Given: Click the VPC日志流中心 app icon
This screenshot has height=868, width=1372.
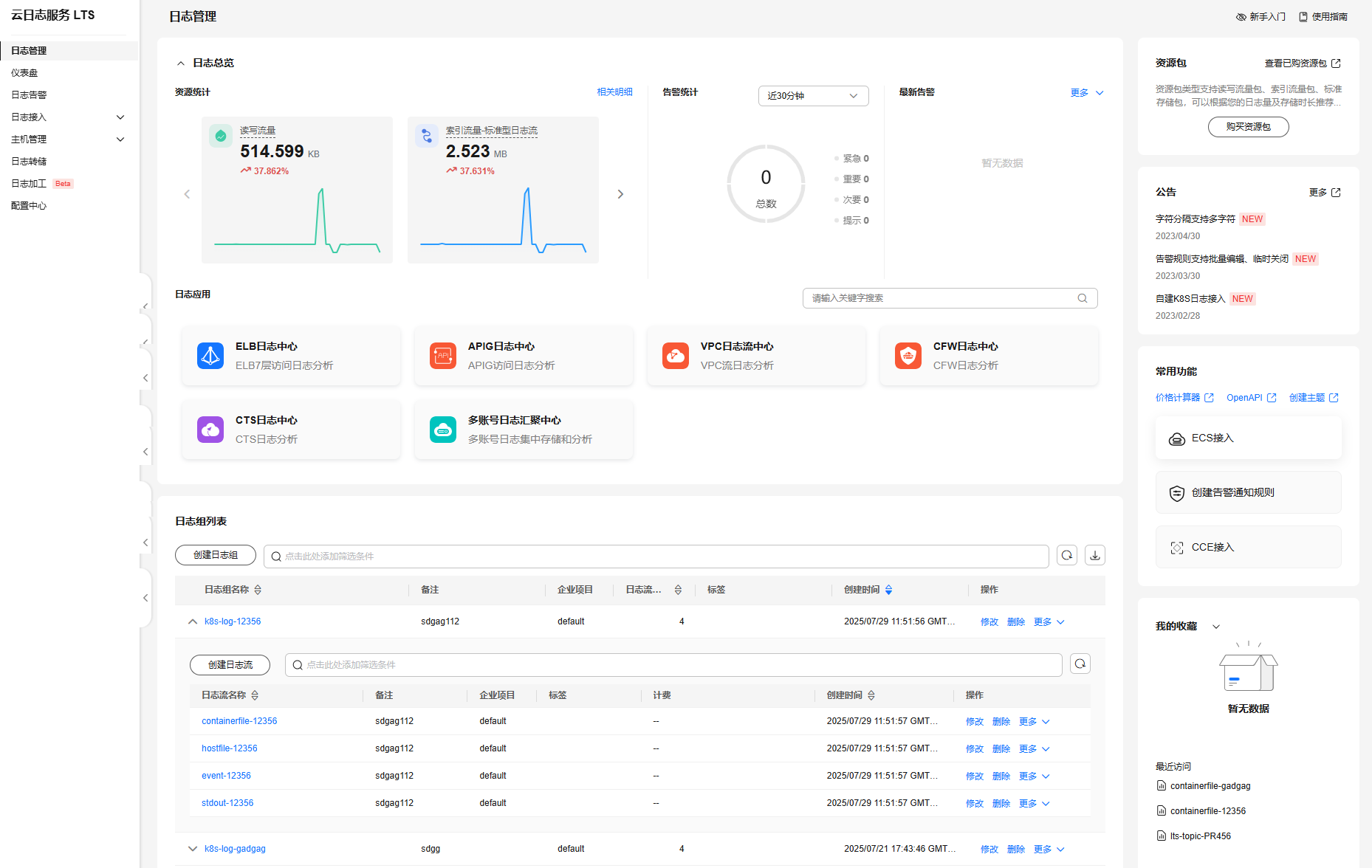Looking at the screenshot, I should [676, 356].
